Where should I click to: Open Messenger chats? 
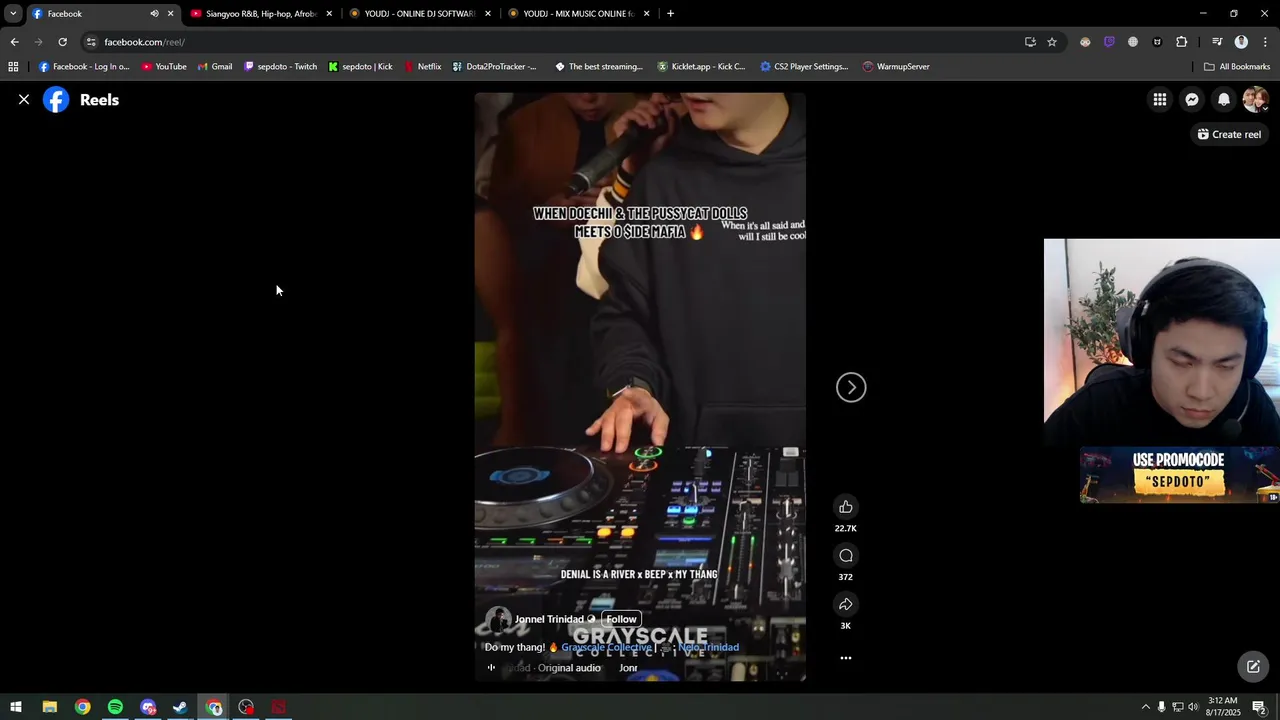[1192, 100]
